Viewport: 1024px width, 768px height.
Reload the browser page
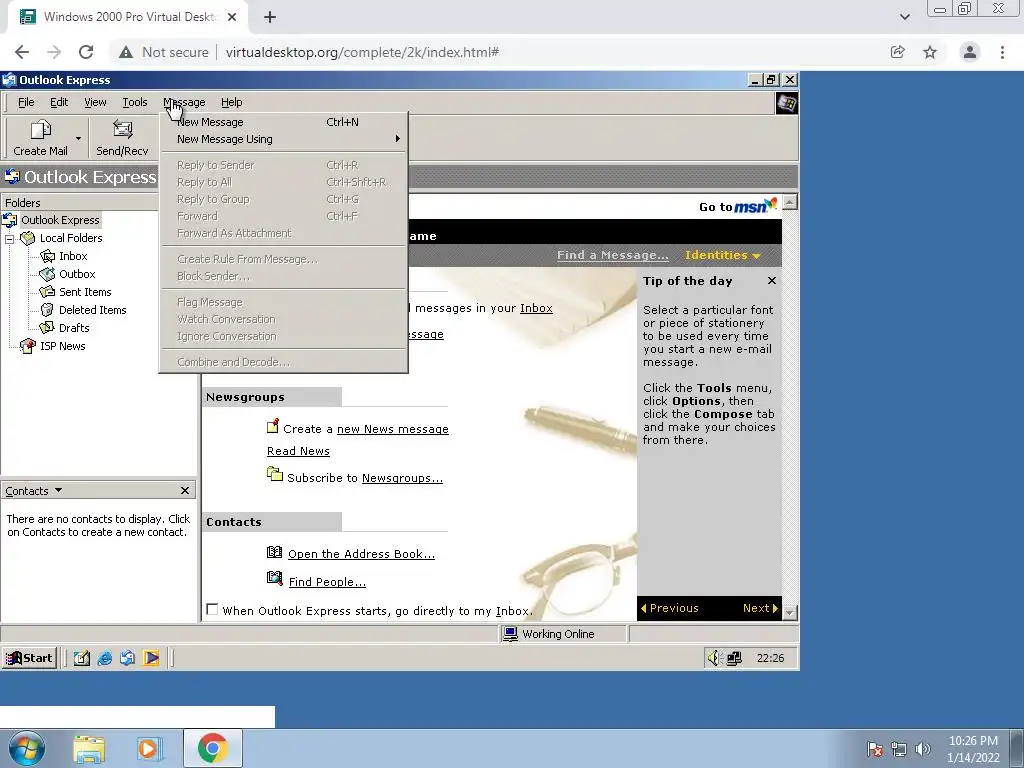click(86, 52)
